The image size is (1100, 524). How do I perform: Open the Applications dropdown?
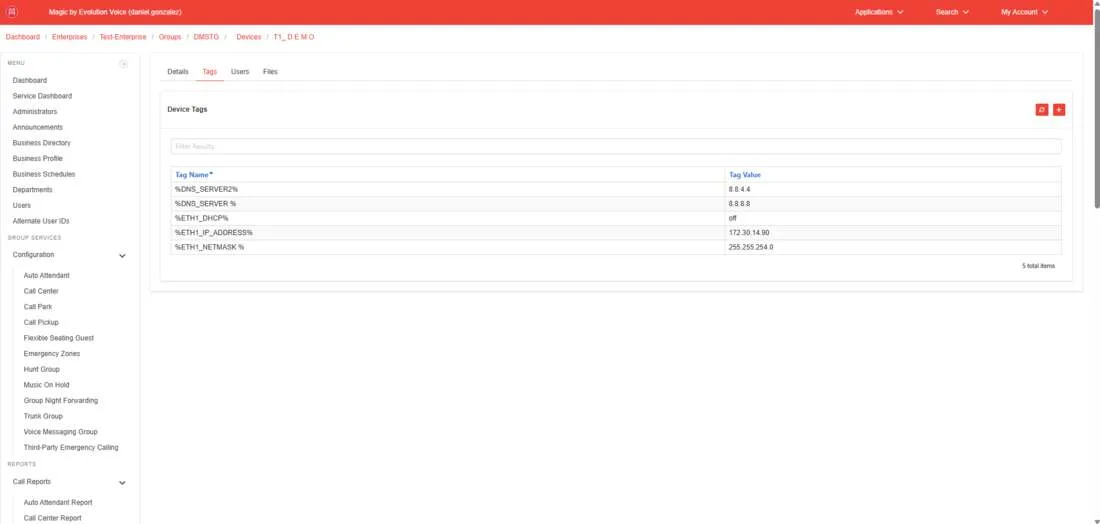(x=879, y=12)
